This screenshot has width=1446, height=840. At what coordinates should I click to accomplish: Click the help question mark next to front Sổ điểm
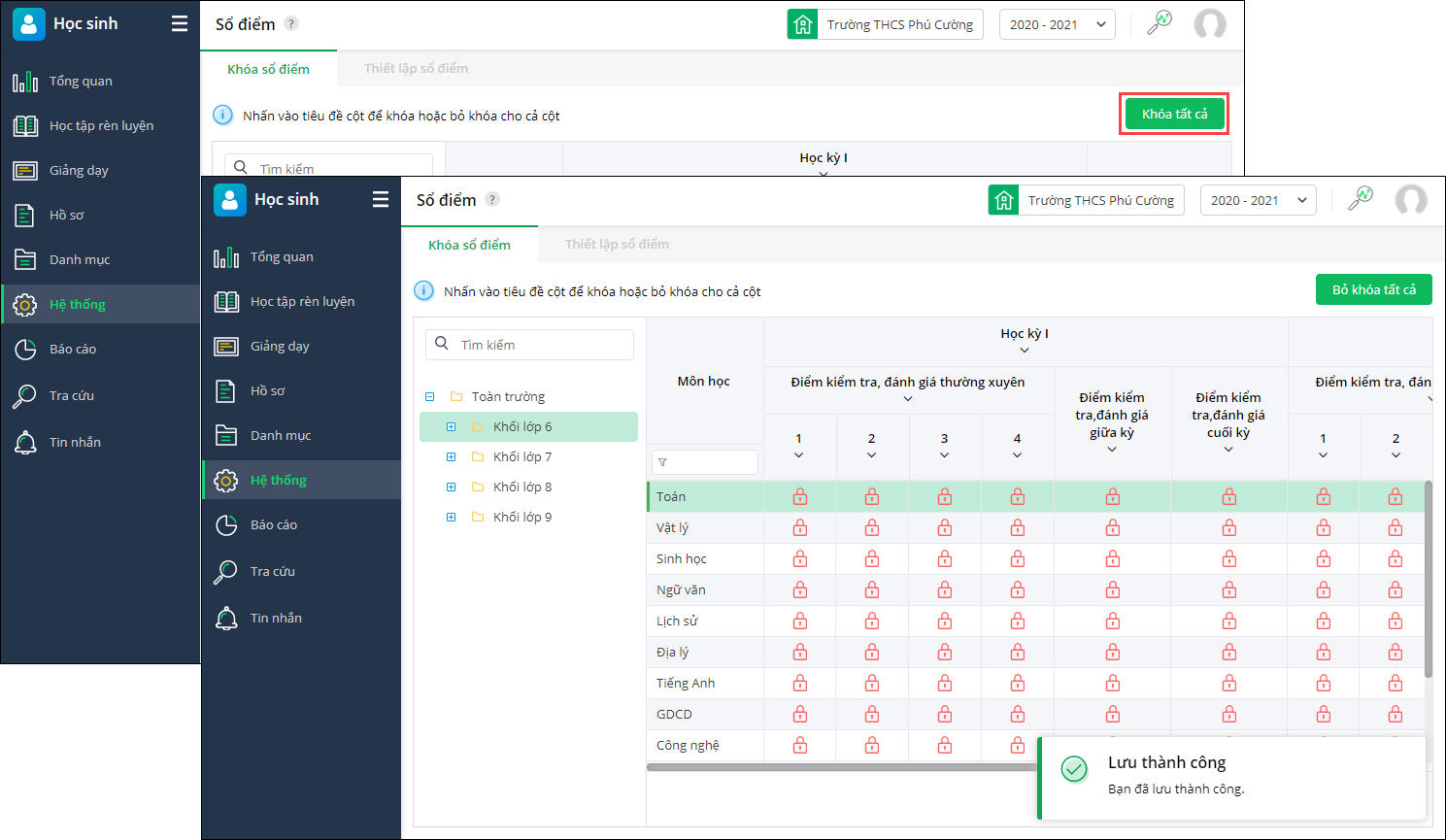(x=492, y=200)
